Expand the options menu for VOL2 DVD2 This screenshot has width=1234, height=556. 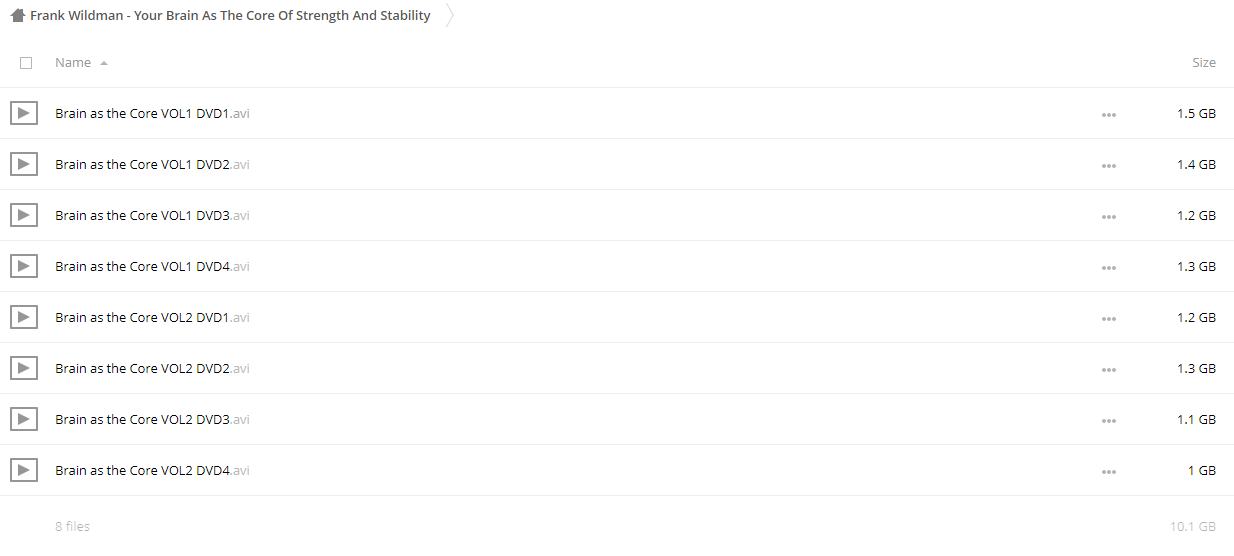click(x=1108, y=369)
